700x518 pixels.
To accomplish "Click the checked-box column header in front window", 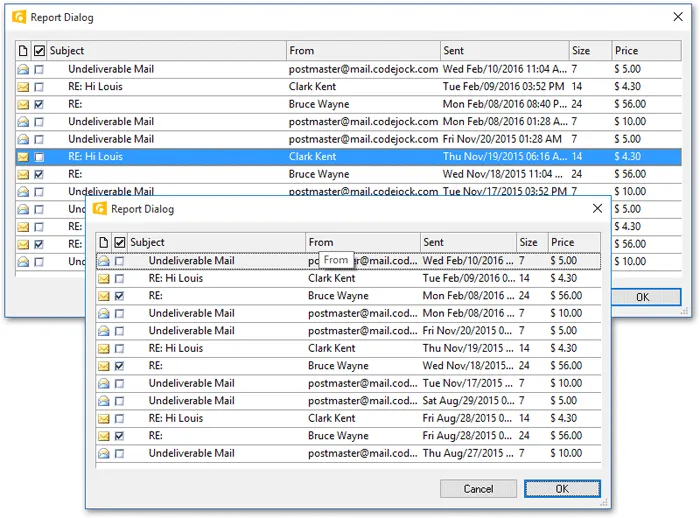I will [120, 242].
